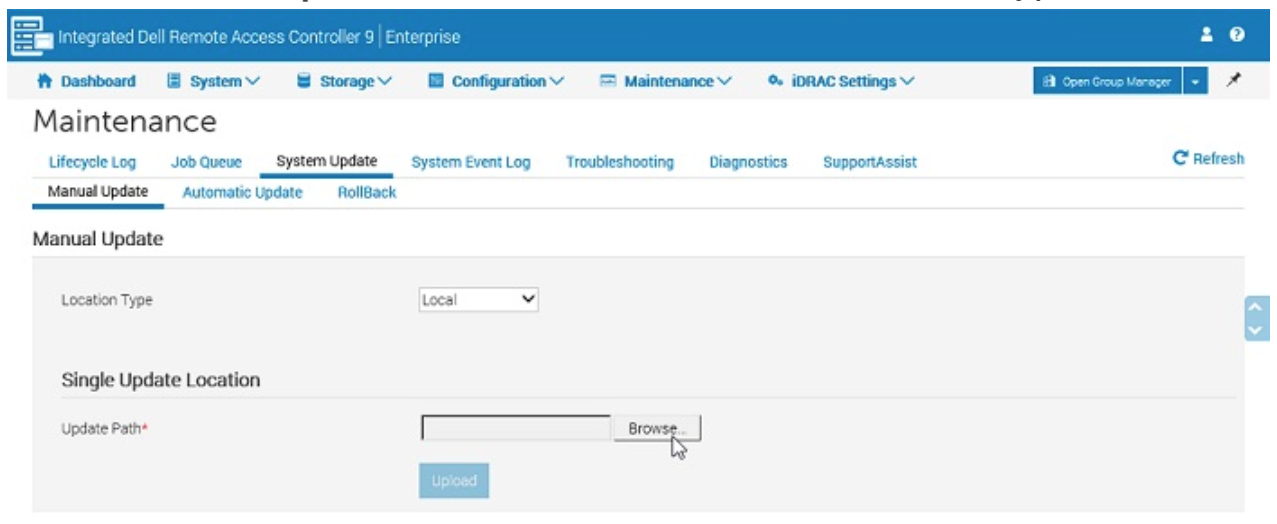1277x524 pixels.
Task: Click the Open Group Manager button
Action: click(1107, 81)
